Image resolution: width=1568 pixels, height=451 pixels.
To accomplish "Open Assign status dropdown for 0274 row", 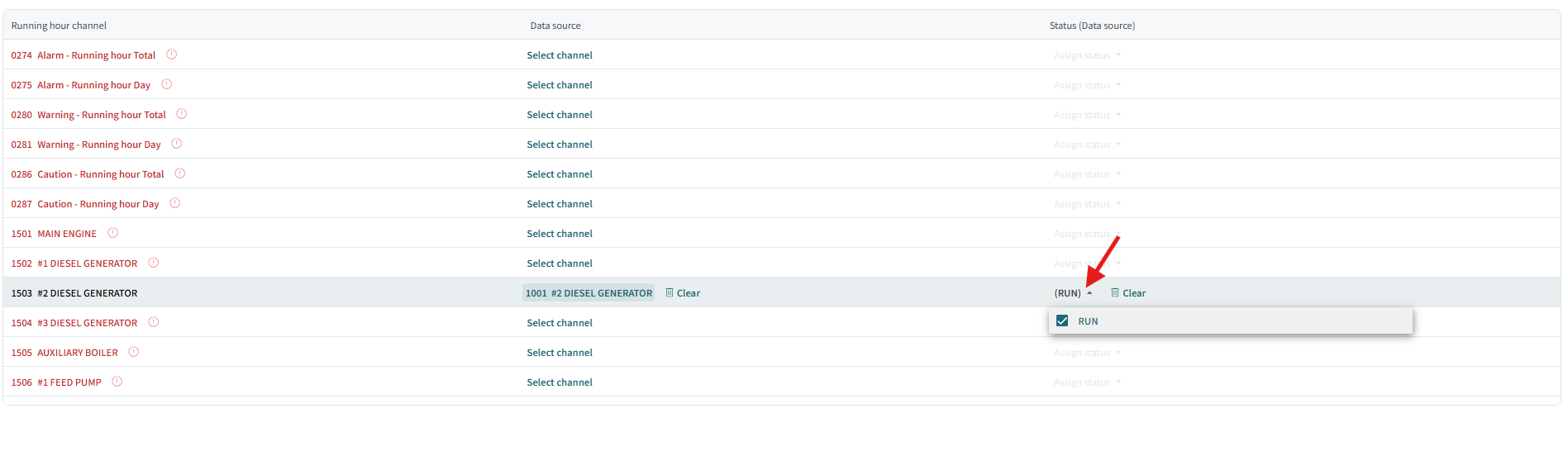I will [x=1087, y=55].
